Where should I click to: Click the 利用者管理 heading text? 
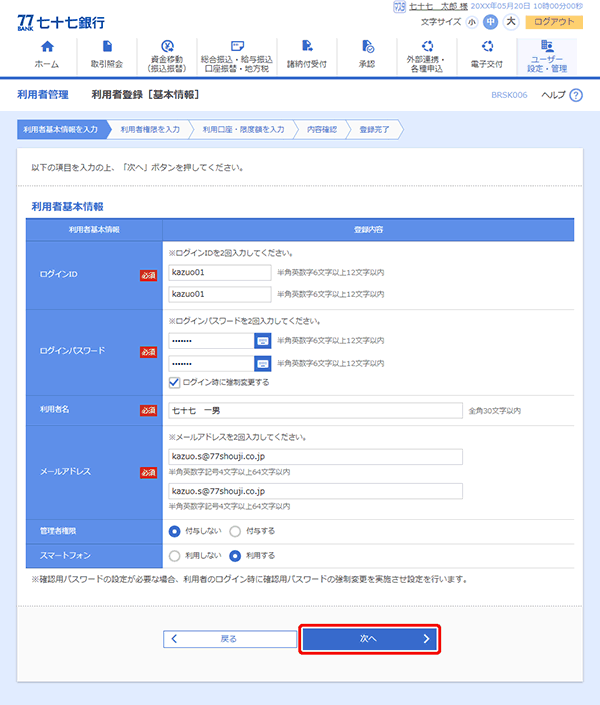pyautogui.click(x=43, y=94)
